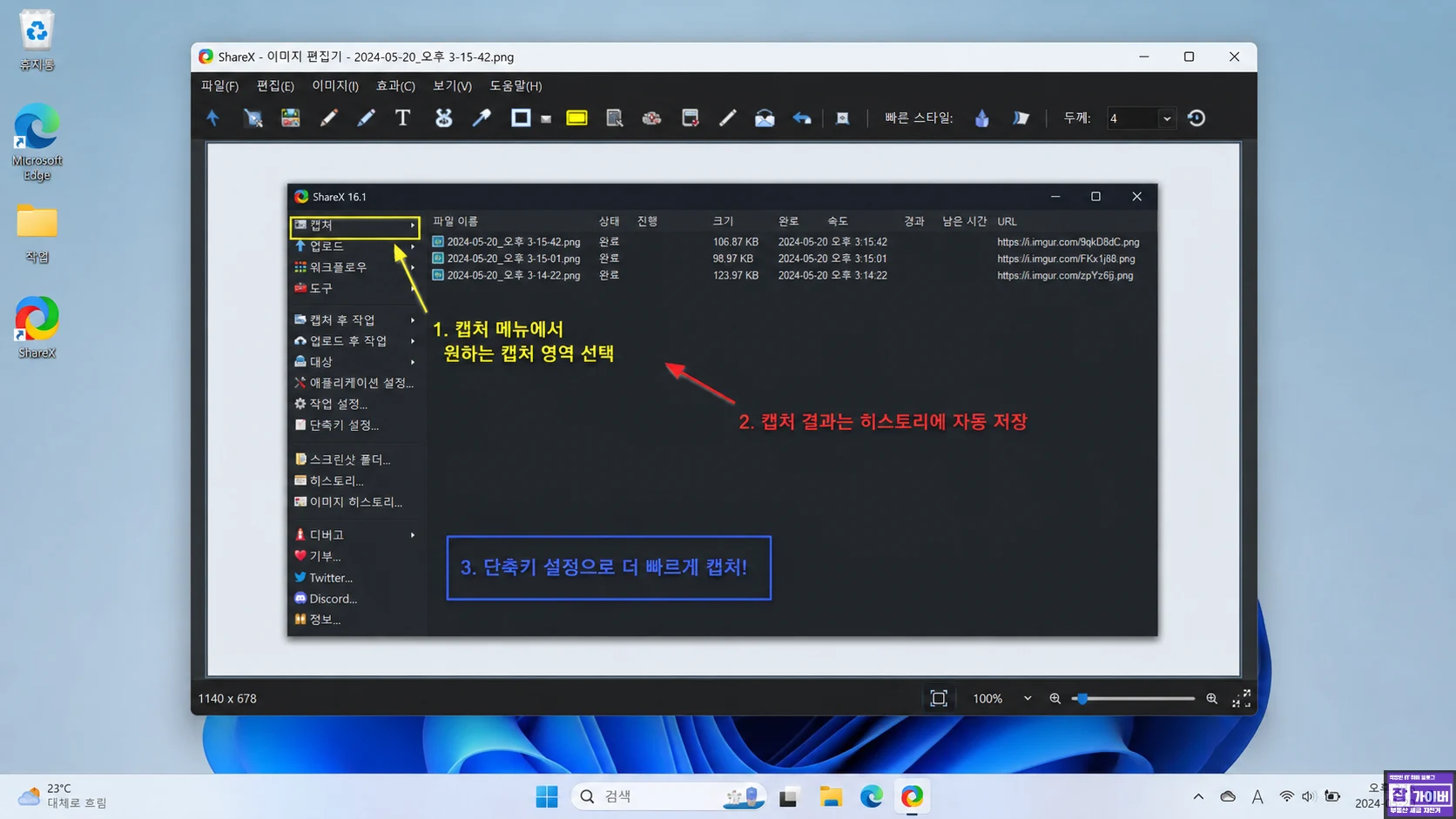Click the 1140 x 678 dimensions text
This screenshot has width=1456, height=819.
(227, 698)
